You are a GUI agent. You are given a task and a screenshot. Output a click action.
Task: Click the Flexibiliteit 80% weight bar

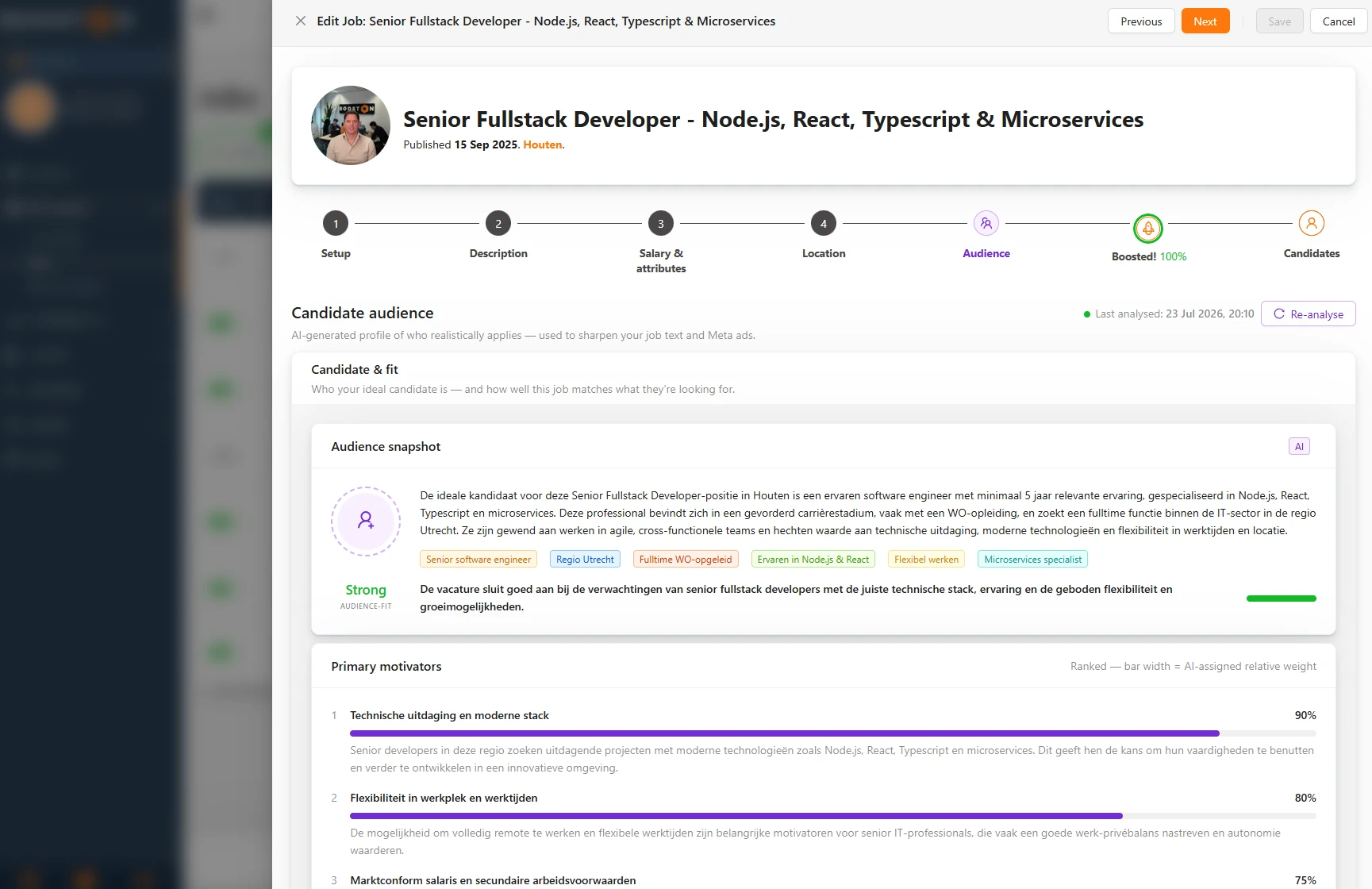833,816
